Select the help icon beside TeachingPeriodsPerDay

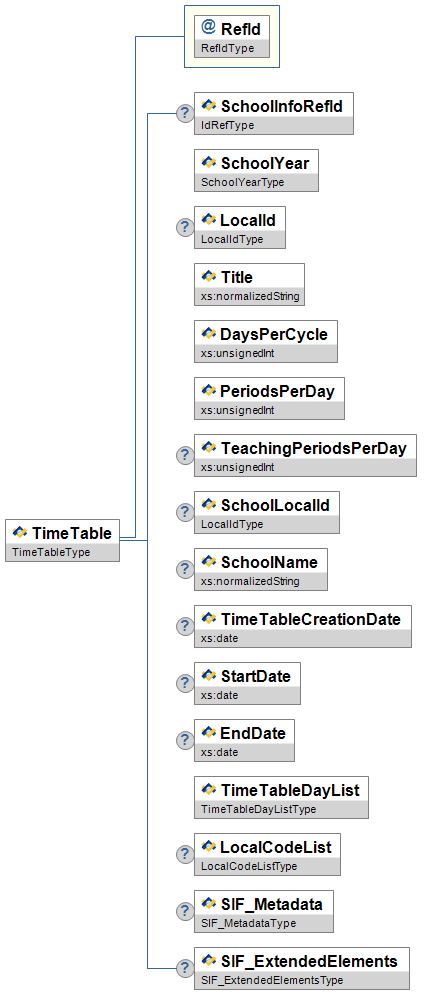184,456
